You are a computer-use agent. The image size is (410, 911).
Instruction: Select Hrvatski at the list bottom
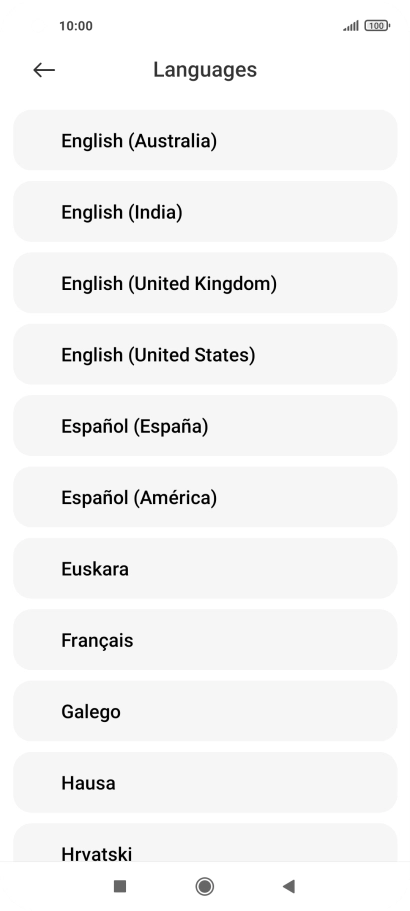pyautogui.click(x=205, y=842)
